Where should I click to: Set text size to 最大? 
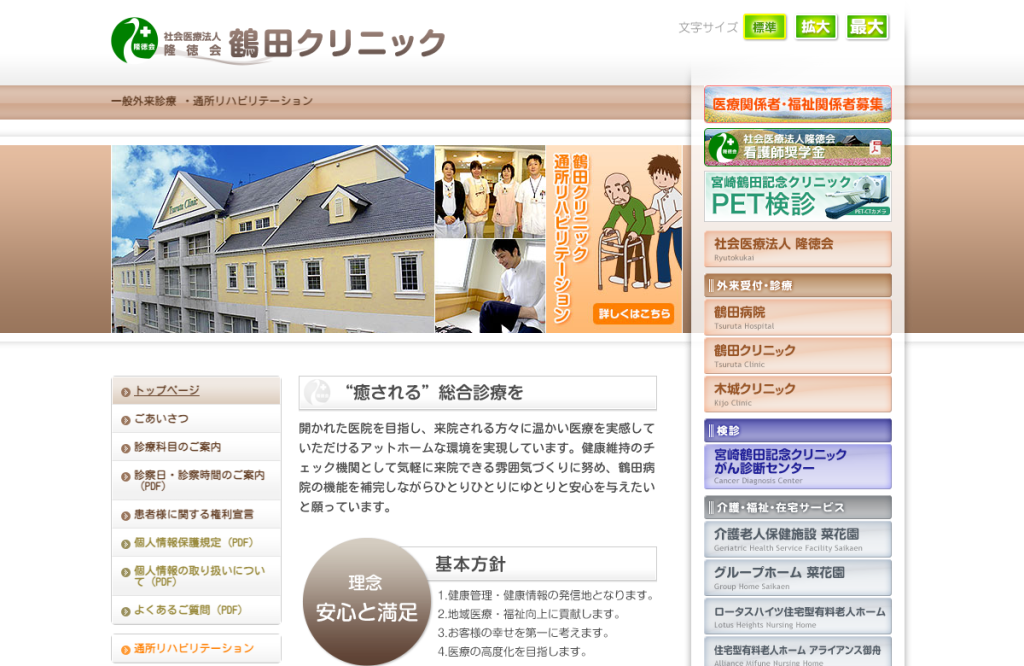pyautogui.click(x=867, y=27)
